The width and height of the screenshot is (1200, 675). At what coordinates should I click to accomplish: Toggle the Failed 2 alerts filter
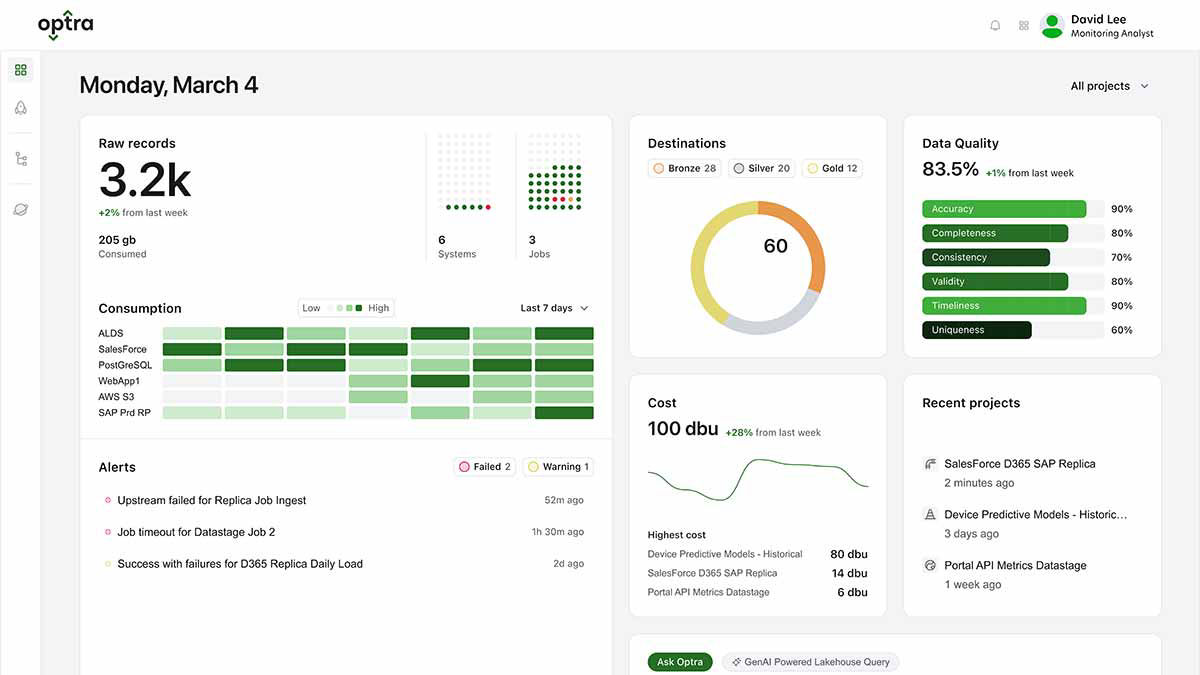point(484,466)
